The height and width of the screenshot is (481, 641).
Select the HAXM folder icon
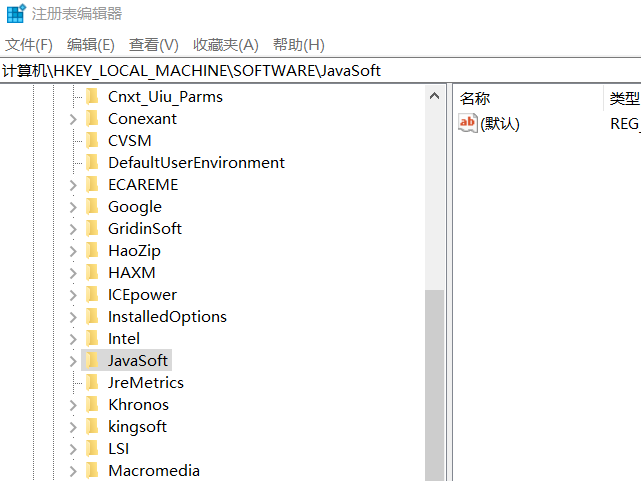(x=92, y=273)
